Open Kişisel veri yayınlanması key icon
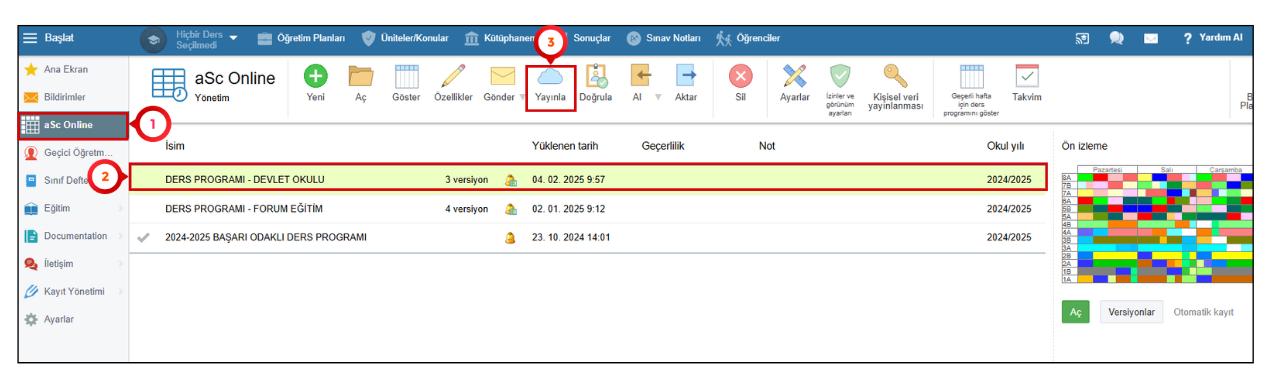 pyautogui.click(x=895, y=76)
